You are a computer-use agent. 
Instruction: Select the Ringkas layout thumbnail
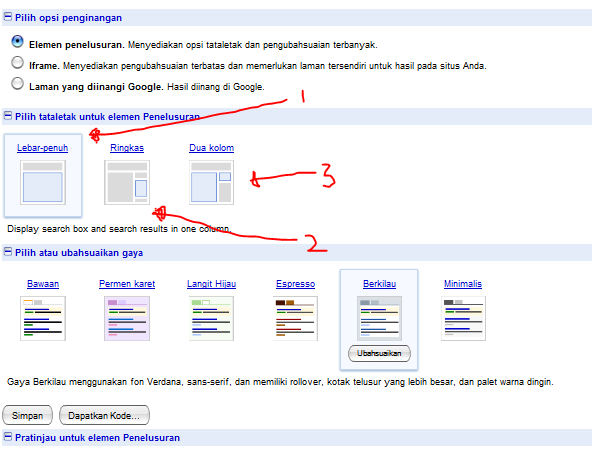tap(127, 183)
